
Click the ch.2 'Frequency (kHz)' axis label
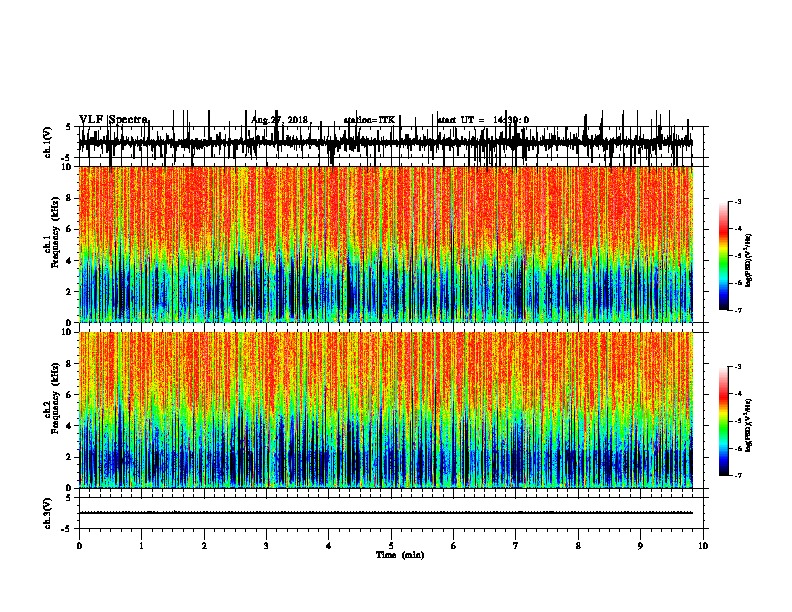coord(55,398)
